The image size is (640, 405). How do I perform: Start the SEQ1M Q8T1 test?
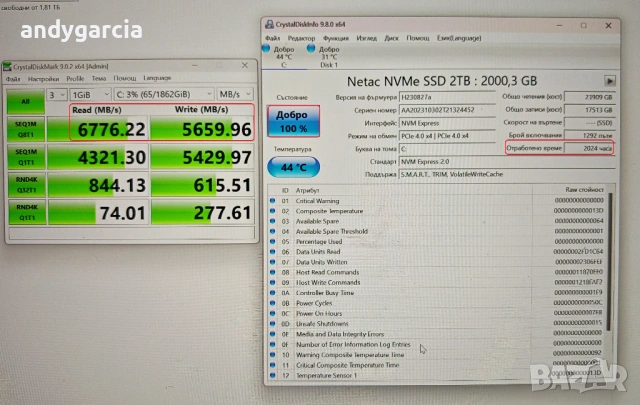point(26,129)
